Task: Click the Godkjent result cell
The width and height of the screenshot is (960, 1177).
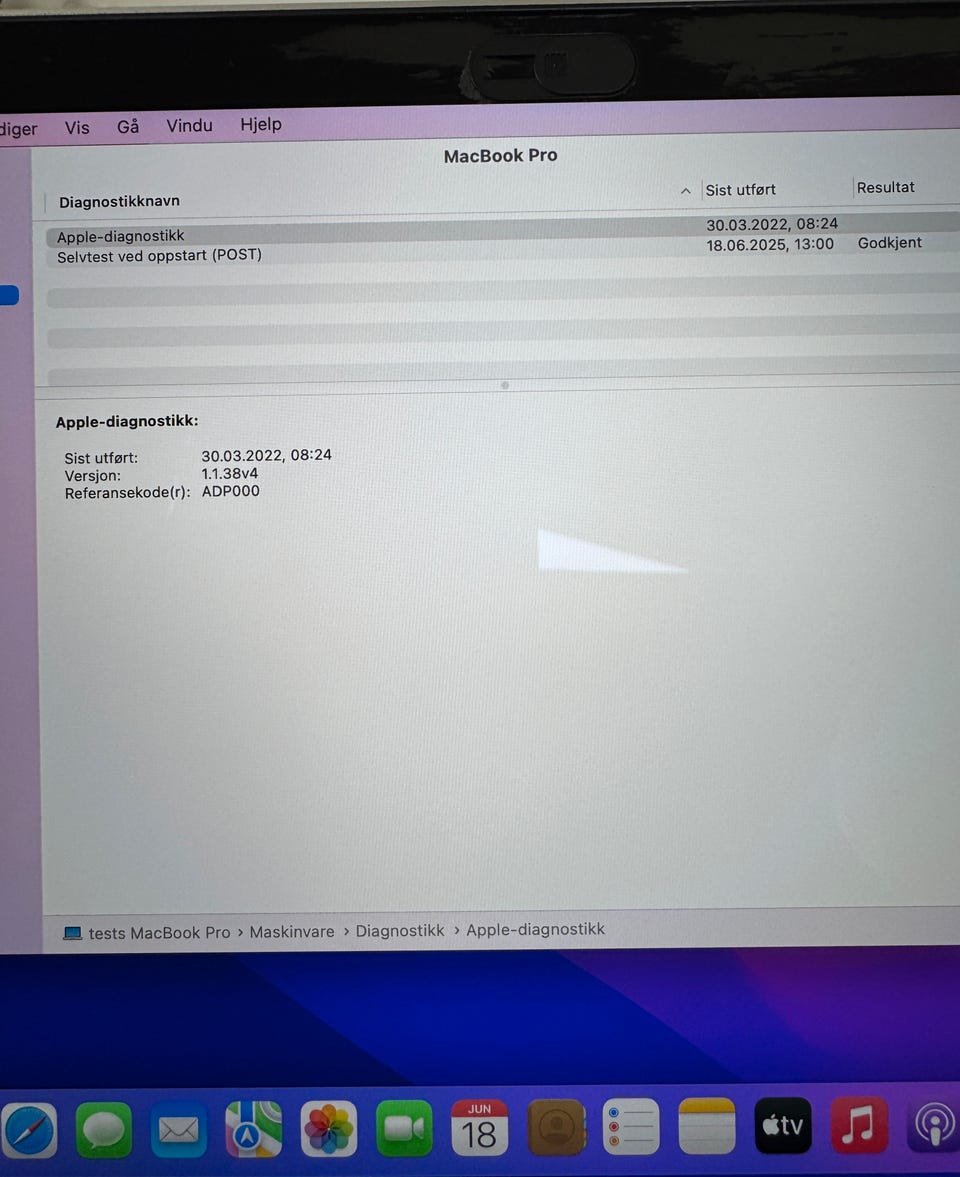Action: (x=889, y=242)
